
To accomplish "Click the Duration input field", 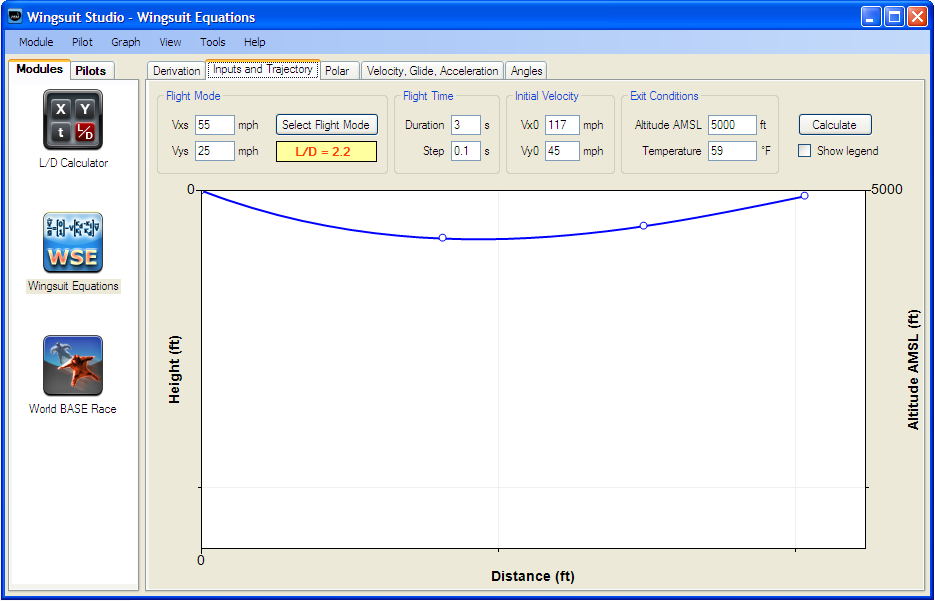I will [466, 125].
